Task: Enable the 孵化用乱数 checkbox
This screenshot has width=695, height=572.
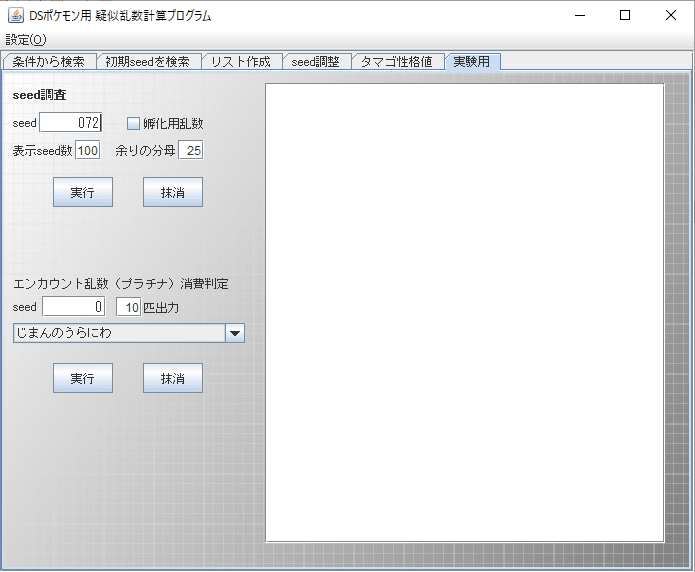Action: 133,123
